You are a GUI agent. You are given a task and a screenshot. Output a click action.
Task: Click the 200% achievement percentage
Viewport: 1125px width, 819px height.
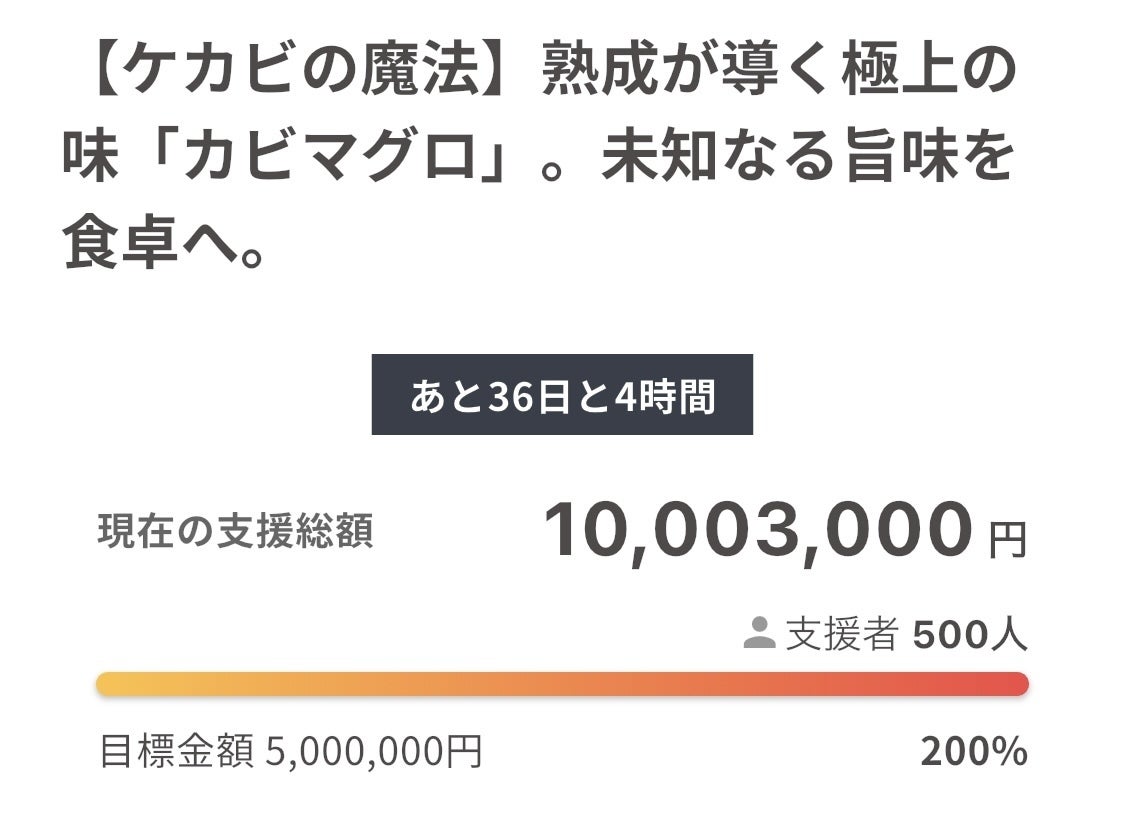(x=973, y=751)
